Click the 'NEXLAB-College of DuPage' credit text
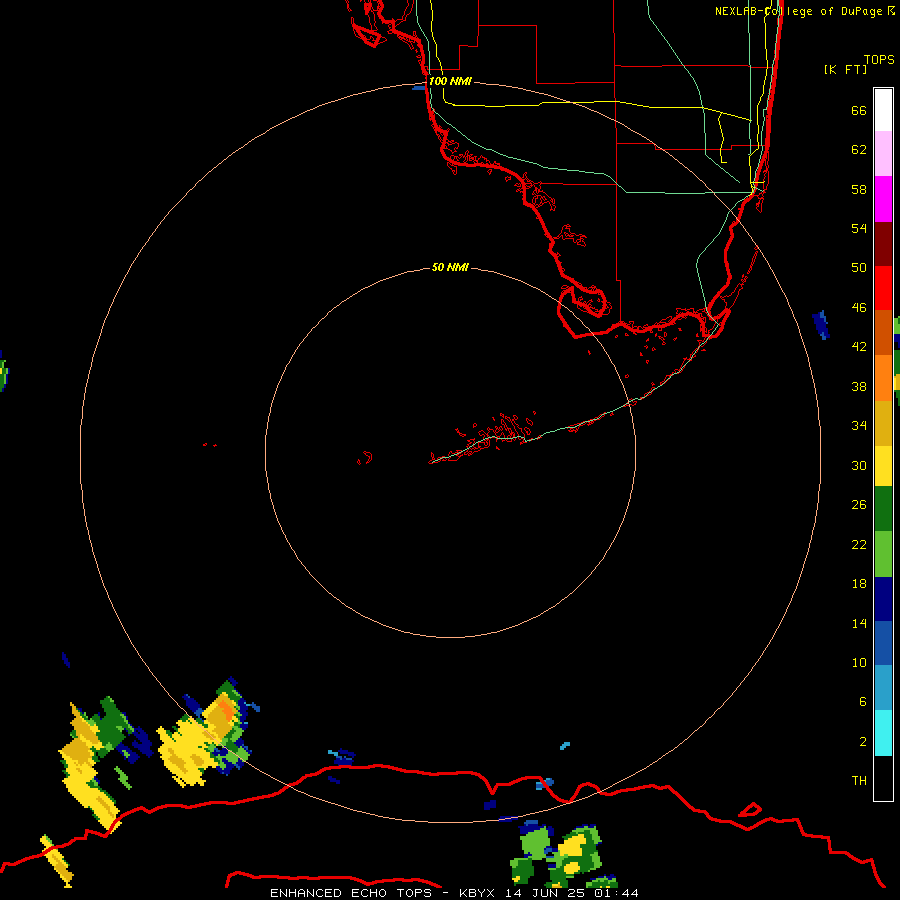This screenshot has height=900, width=900. click(799, 11)
